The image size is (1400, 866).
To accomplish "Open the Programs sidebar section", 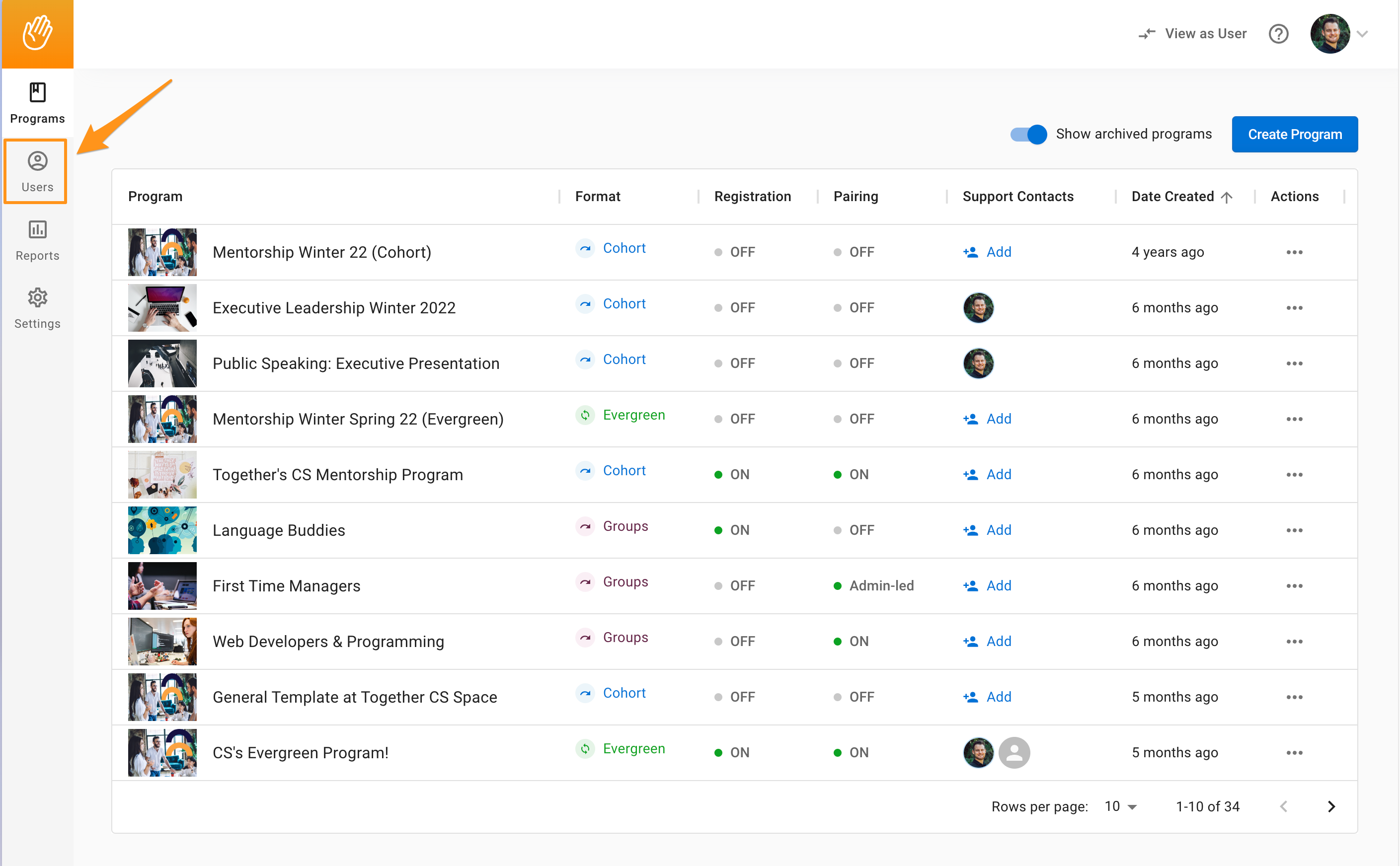I will [37, 104].
